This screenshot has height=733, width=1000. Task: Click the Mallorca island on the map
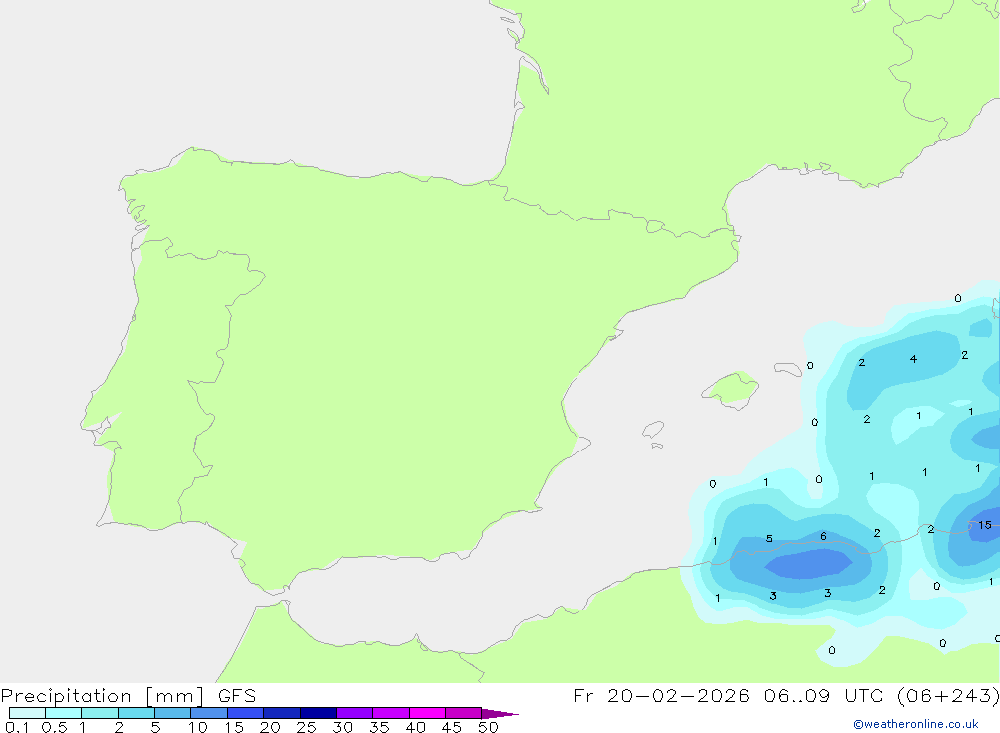point(732,389)
